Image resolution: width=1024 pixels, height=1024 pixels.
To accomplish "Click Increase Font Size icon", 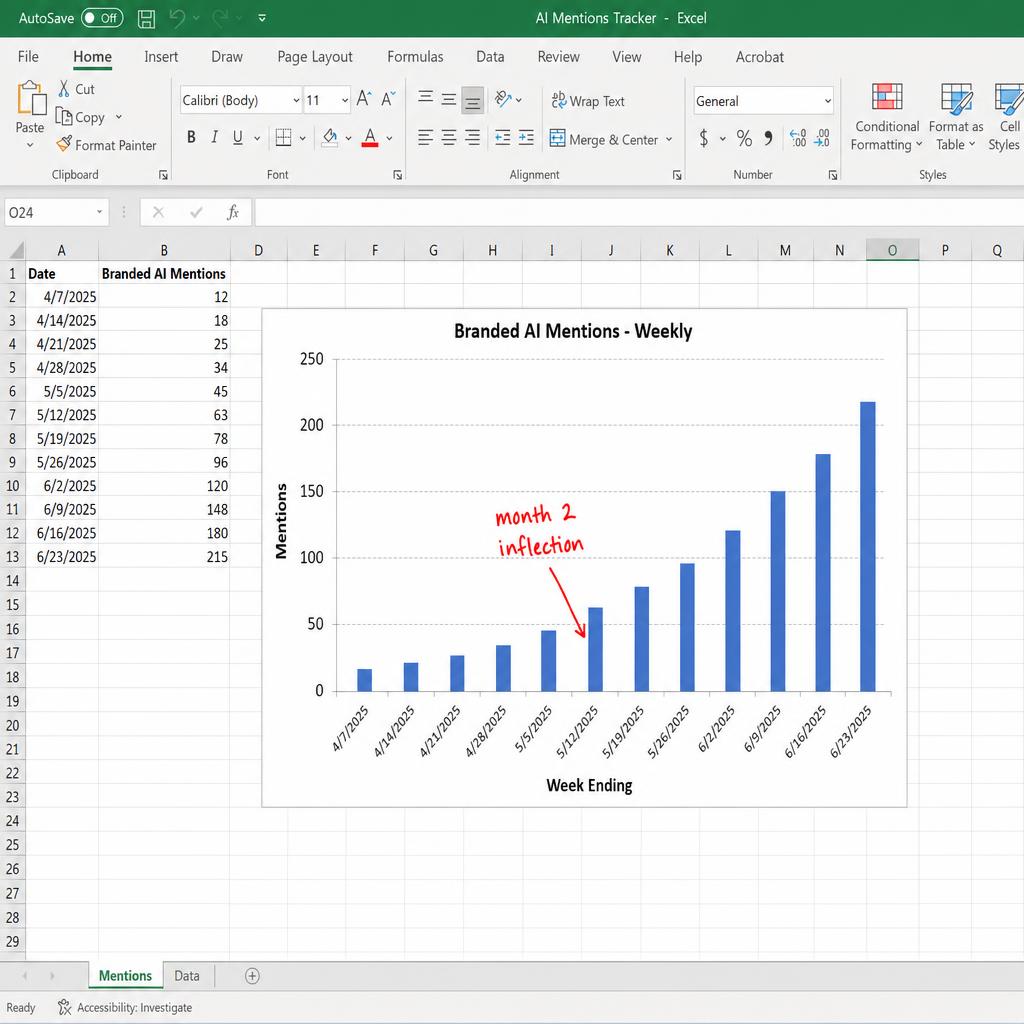I will 364,99.
